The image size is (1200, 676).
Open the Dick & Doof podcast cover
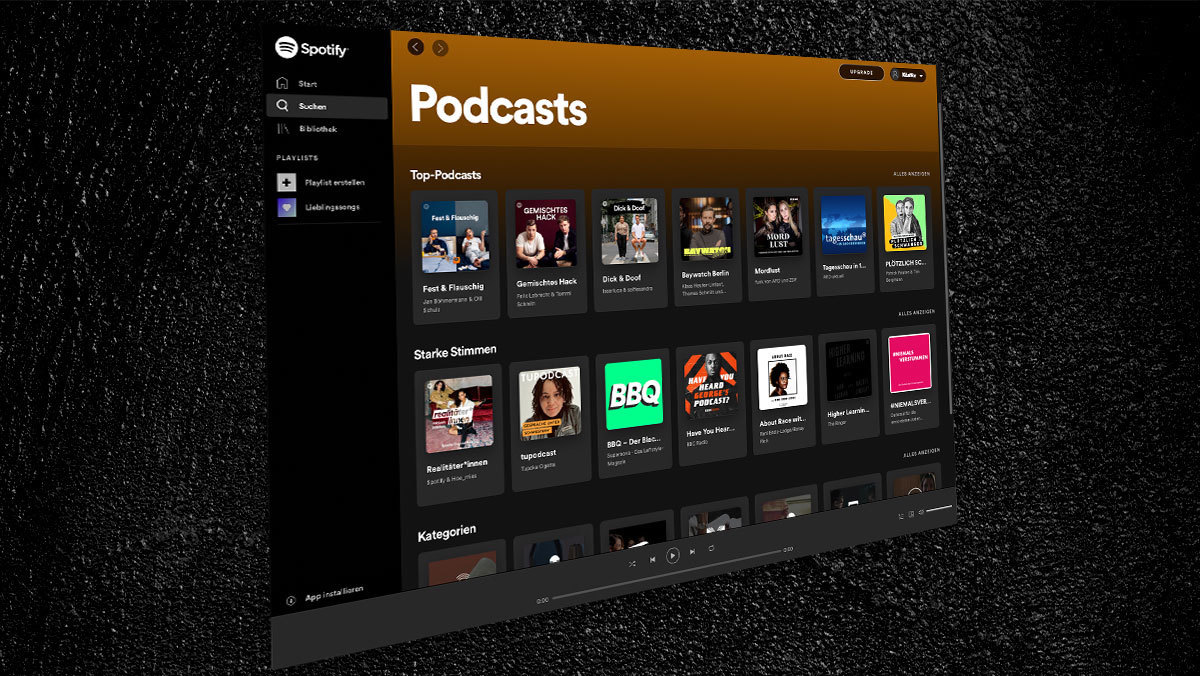[630, 231]
